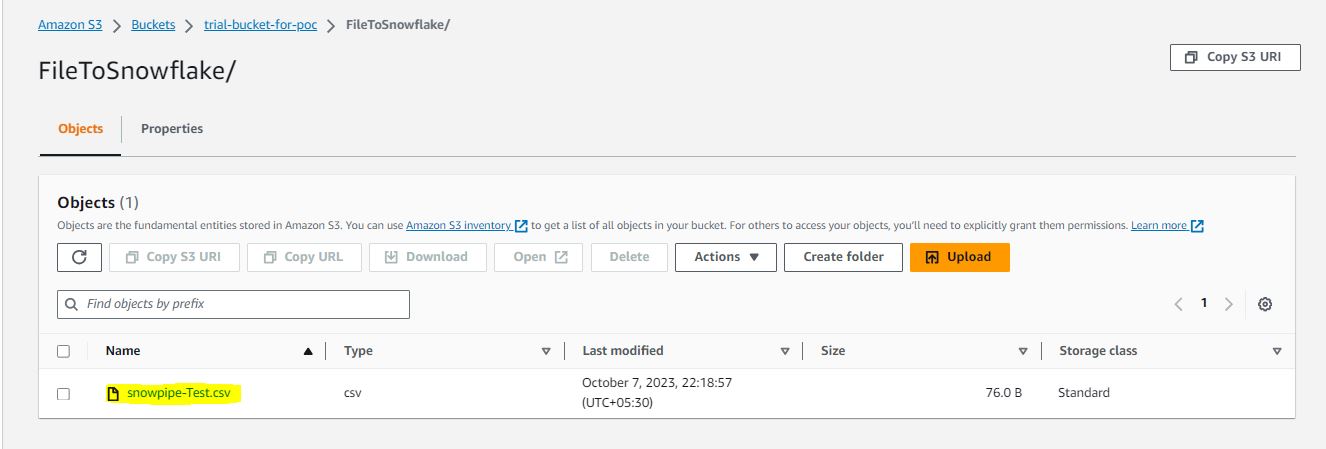1326x449 pixels.
Task: Click external link icon beside Learn more
Action: coord(1197,226)
